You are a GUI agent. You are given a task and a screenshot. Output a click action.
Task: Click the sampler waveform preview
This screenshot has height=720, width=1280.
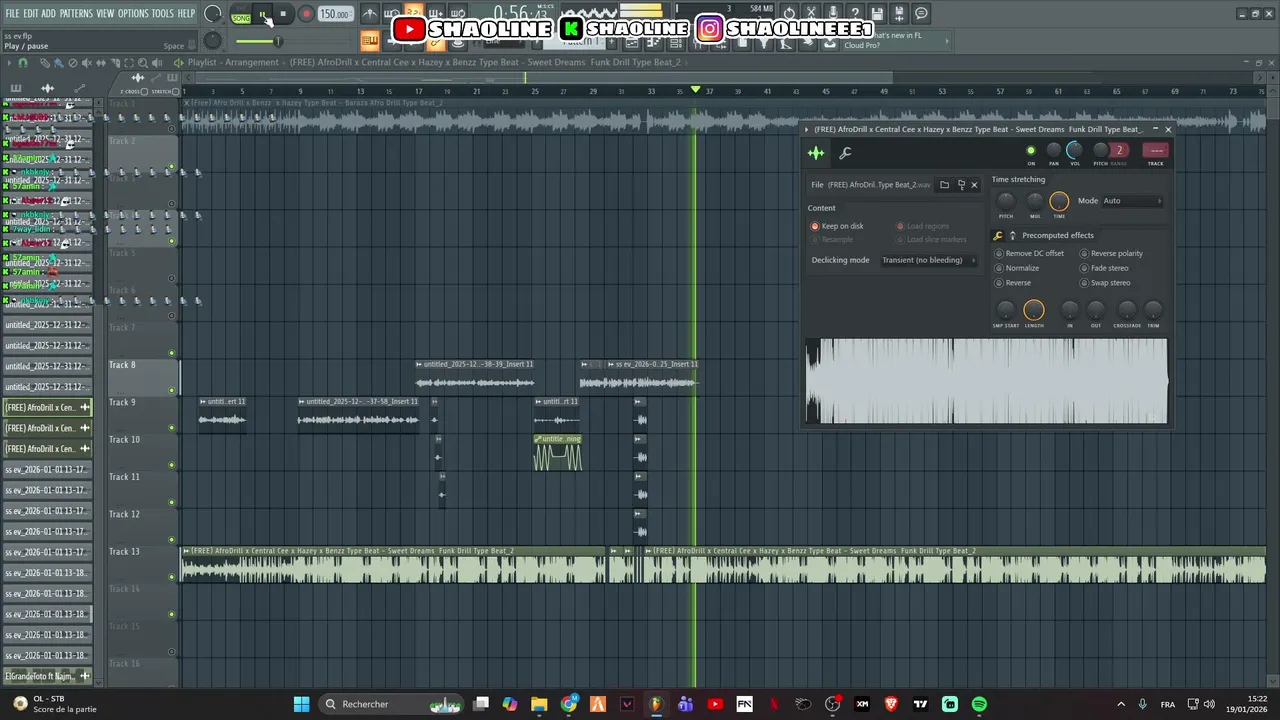click(986, 381)
